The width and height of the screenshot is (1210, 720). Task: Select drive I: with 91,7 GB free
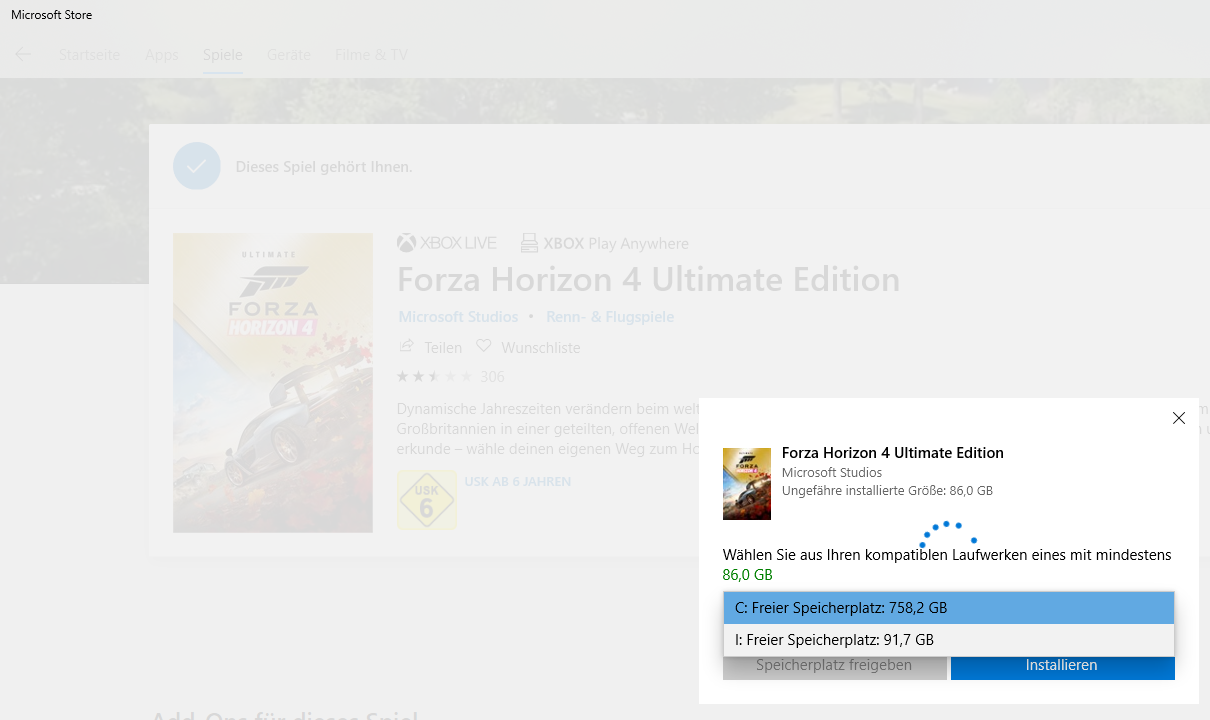pos(949,640)
